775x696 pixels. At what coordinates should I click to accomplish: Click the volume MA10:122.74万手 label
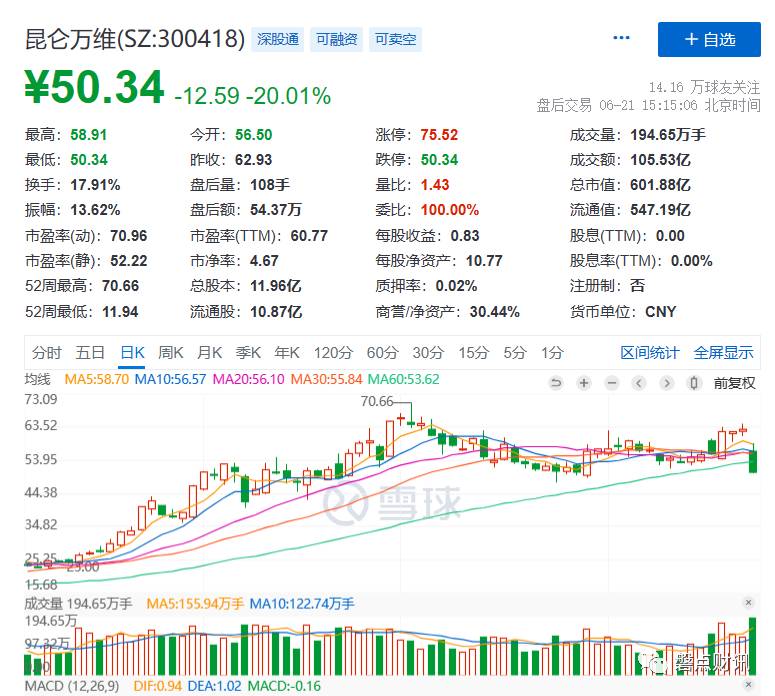coord(302,604)
